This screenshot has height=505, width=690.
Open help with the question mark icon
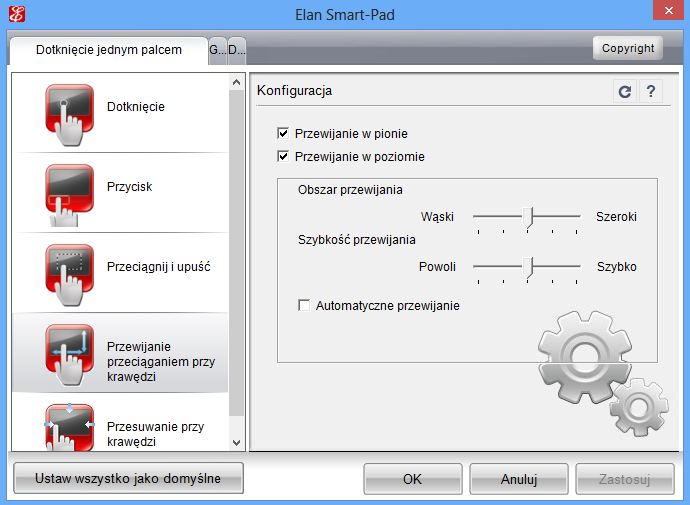[x=650, y=91]
